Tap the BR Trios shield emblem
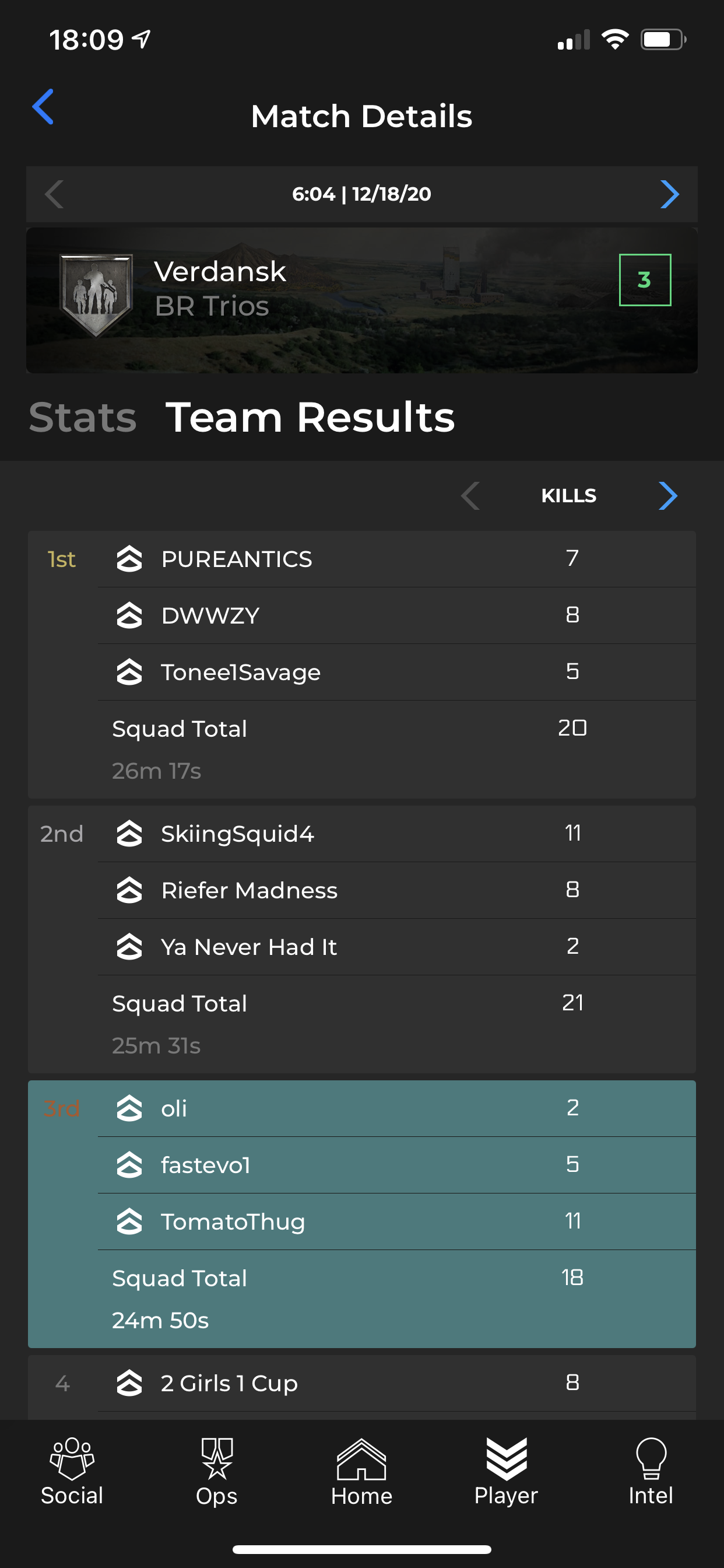 pos(96,295)
